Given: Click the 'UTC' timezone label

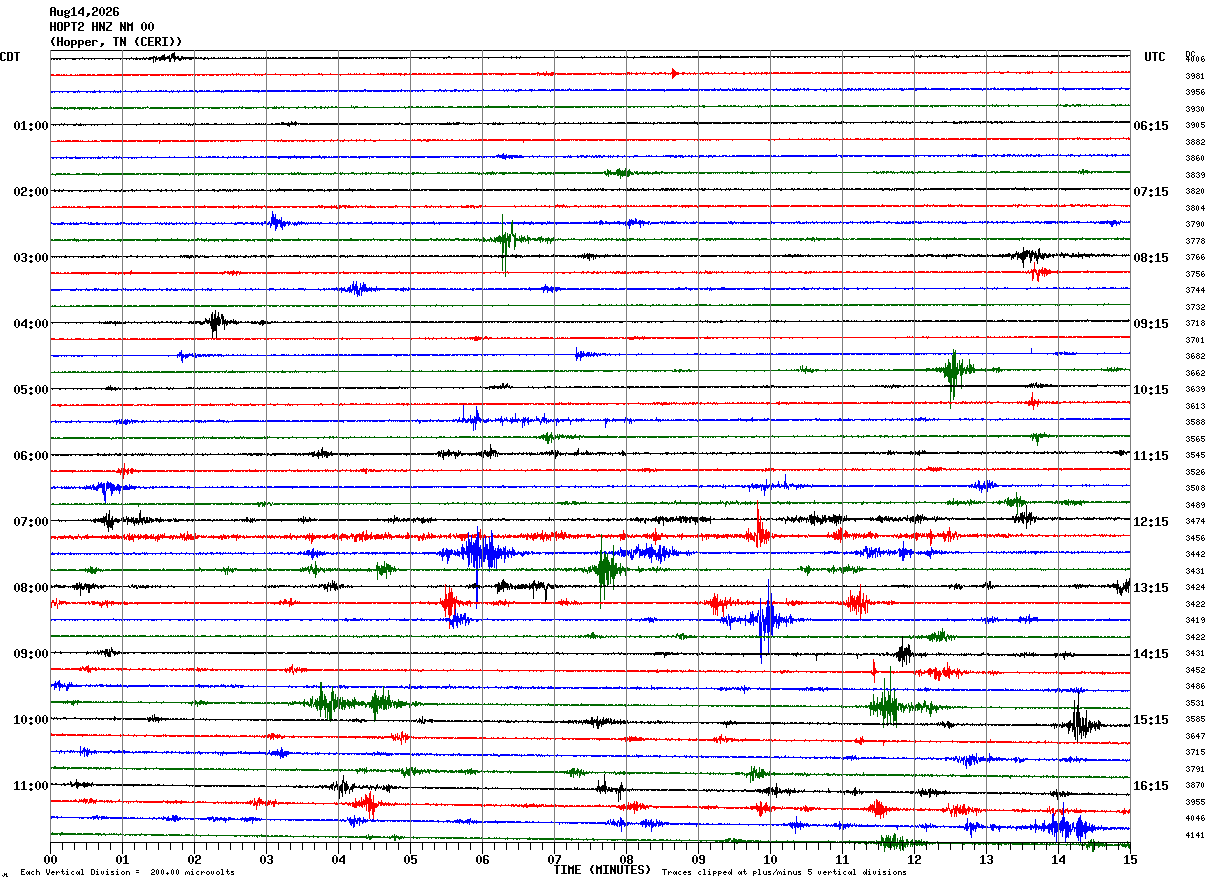Looking at the screenshot, I should 1155,57.
